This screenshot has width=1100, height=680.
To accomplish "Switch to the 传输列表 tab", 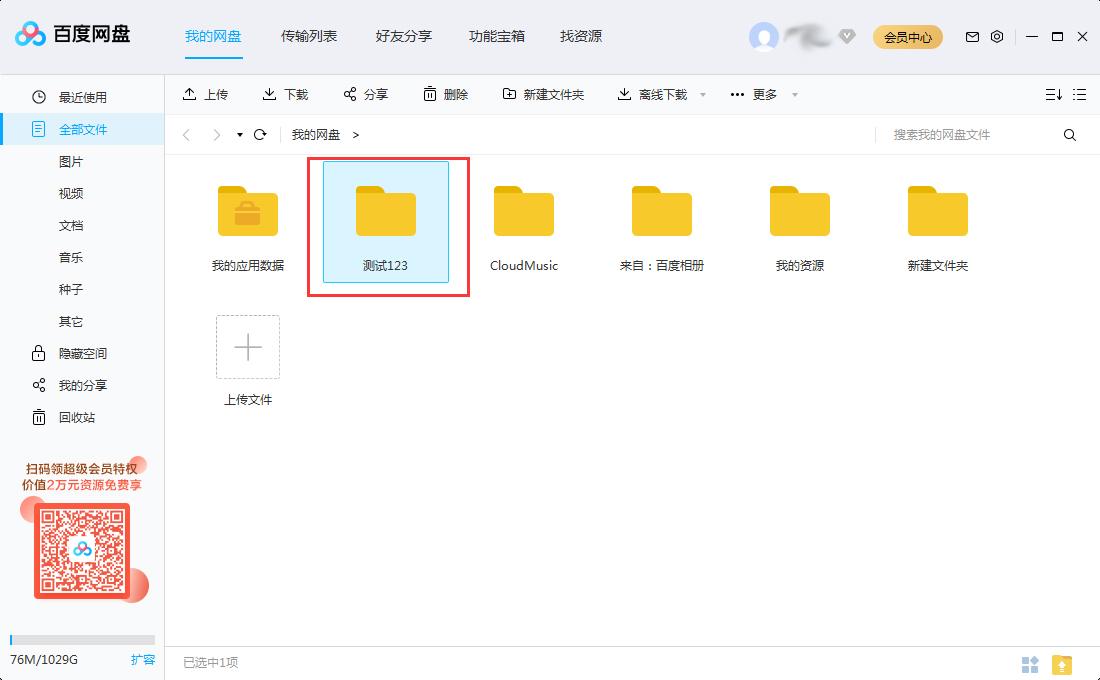I will tap(309, 36).
